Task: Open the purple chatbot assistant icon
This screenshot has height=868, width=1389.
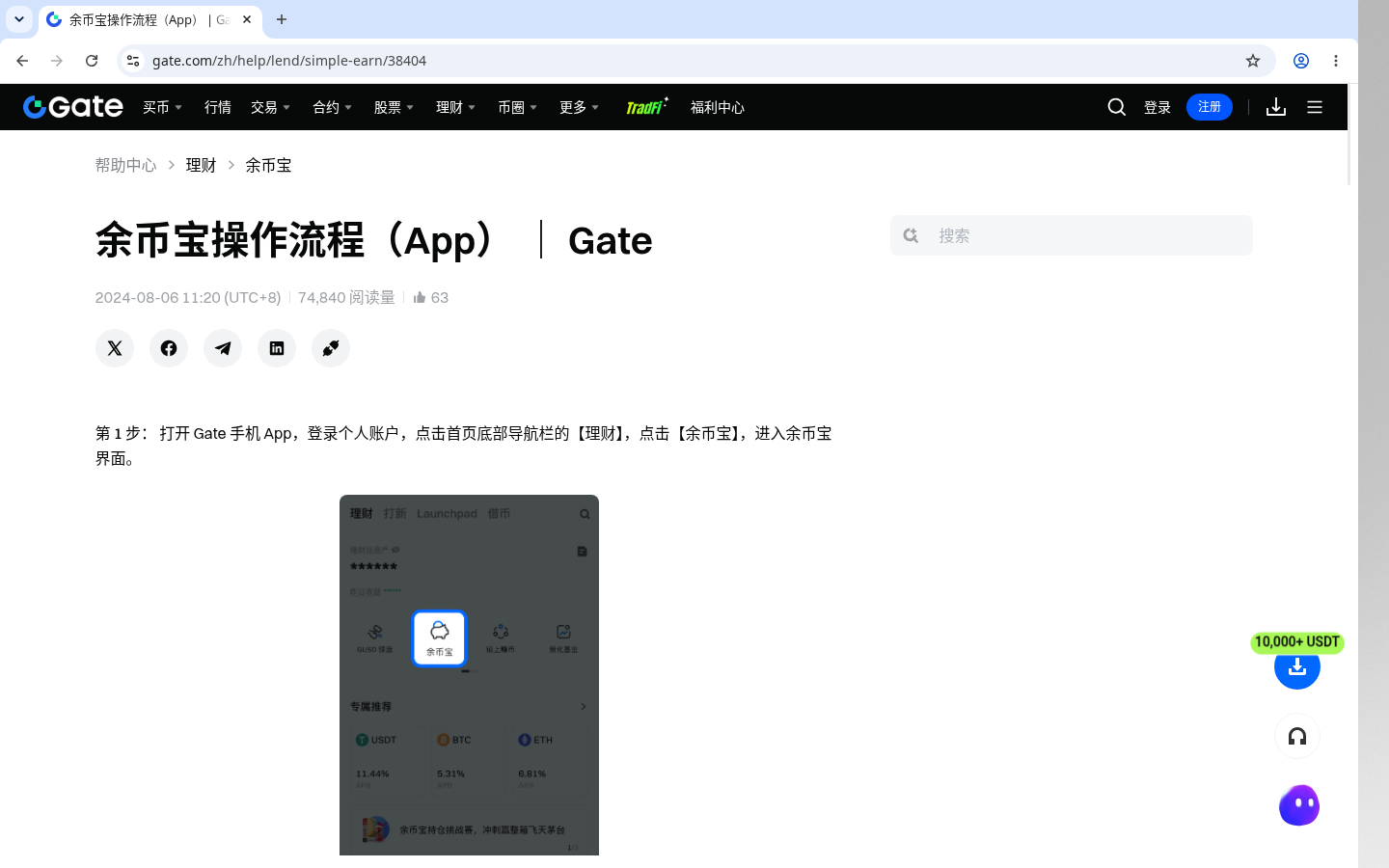Action: 1299,805
